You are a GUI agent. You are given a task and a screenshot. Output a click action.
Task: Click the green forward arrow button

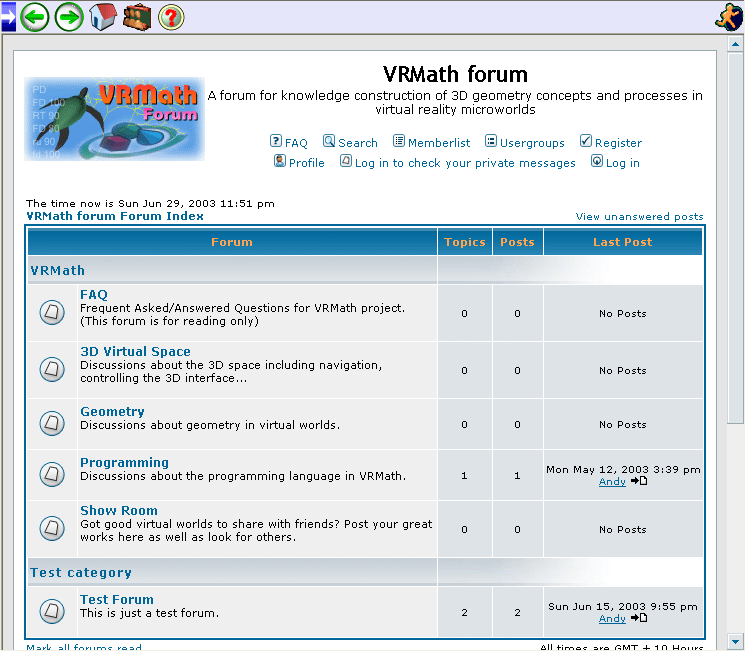(69, 17)
